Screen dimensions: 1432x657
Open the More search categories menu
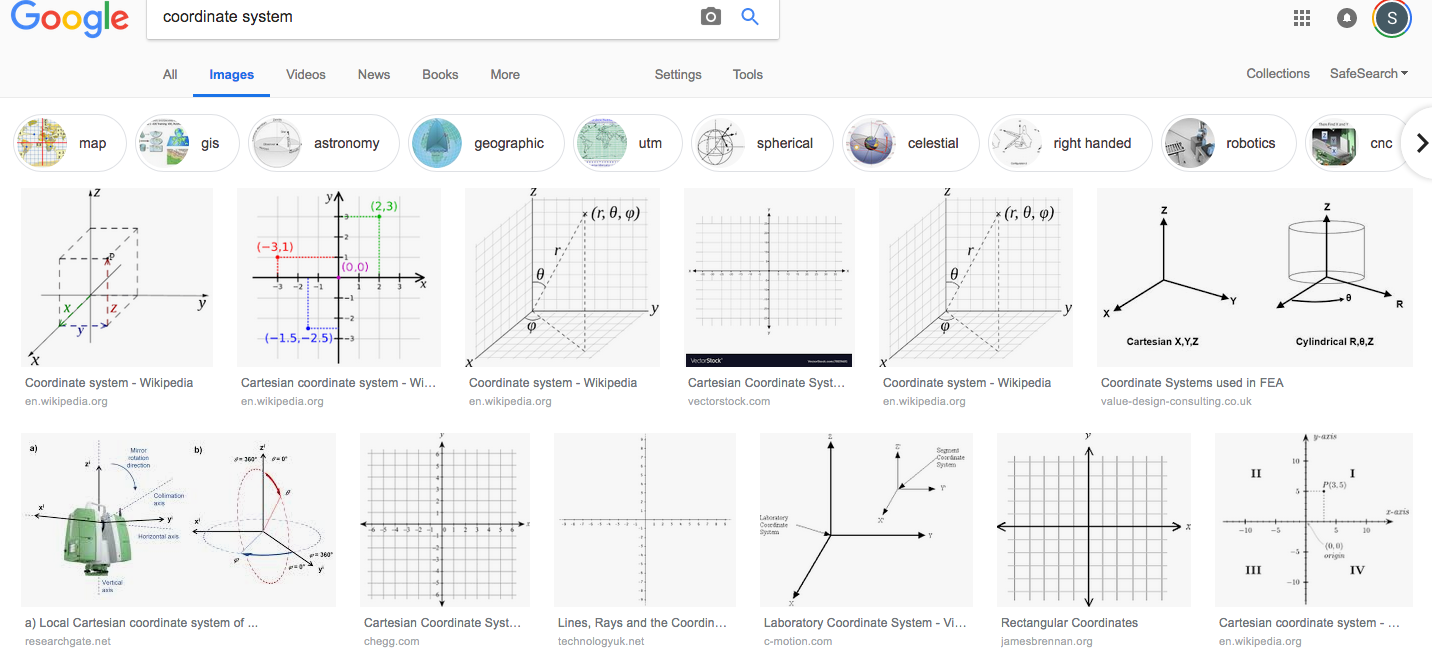pos(505,75)
